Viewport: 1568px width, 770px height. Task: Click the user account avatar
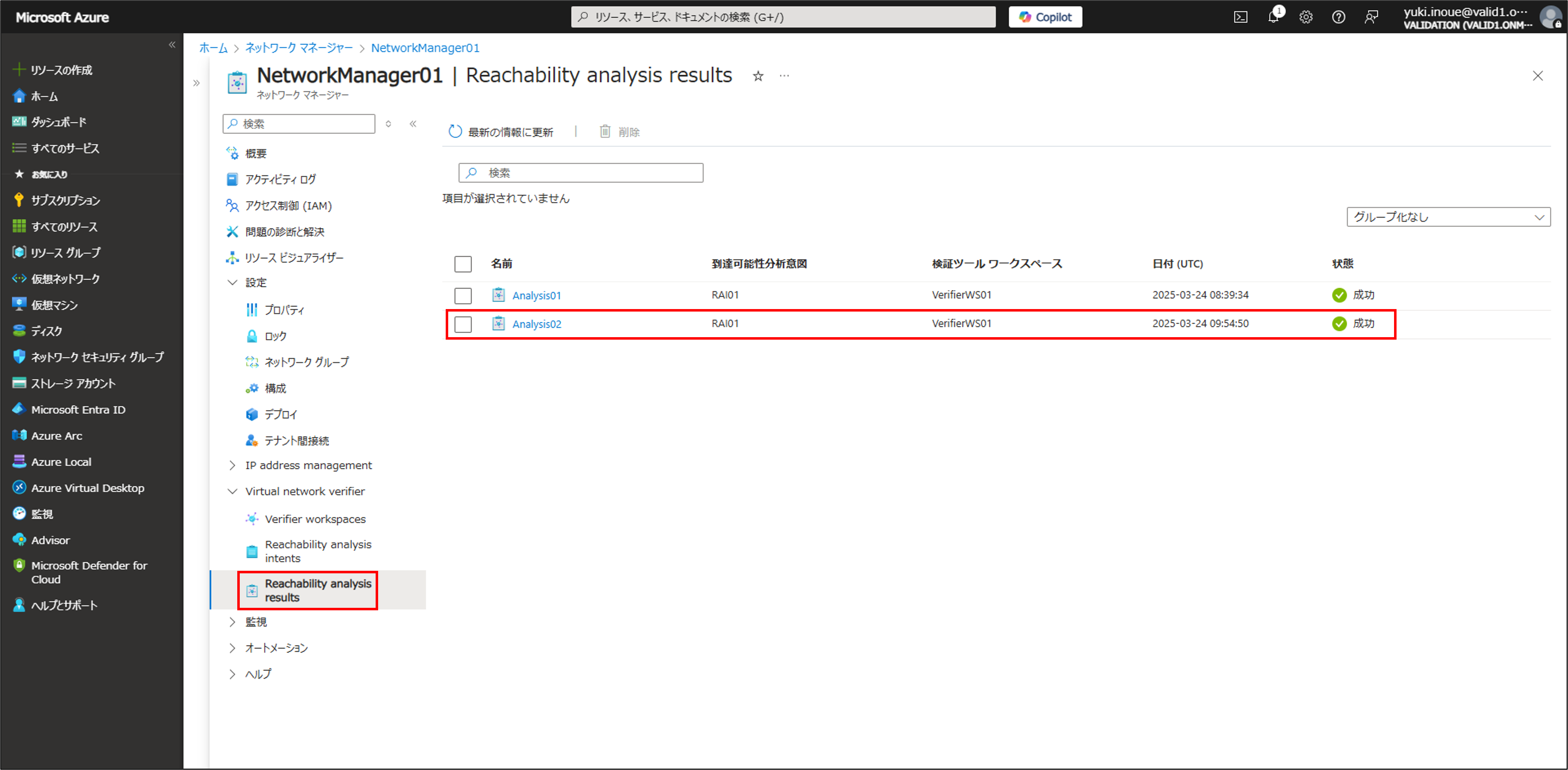[1550, 17]
